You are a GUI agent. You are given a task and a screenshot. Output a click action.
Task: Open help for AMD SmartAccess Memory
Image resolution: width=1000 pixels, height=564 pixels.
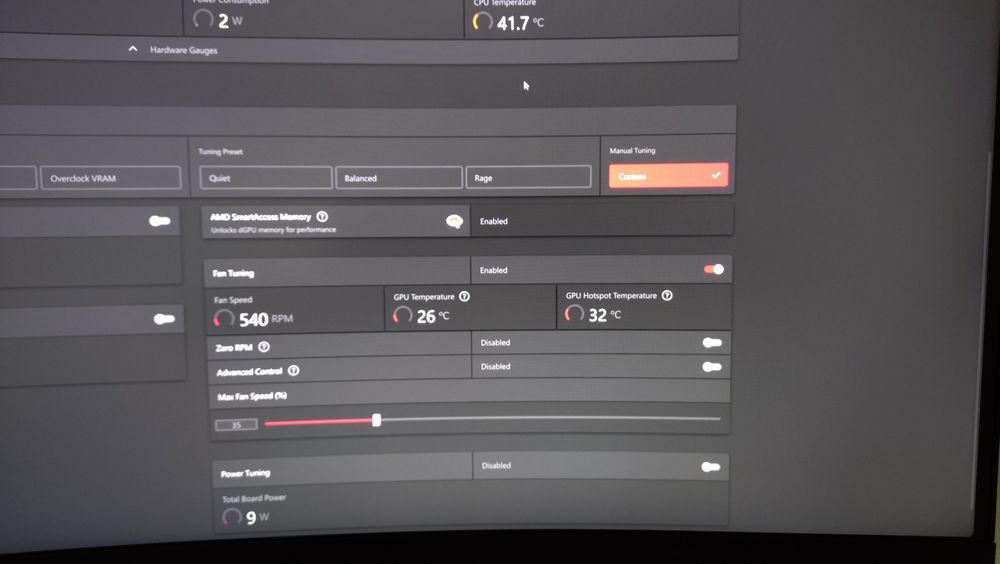pyautogui.click(x=322, y=216)
